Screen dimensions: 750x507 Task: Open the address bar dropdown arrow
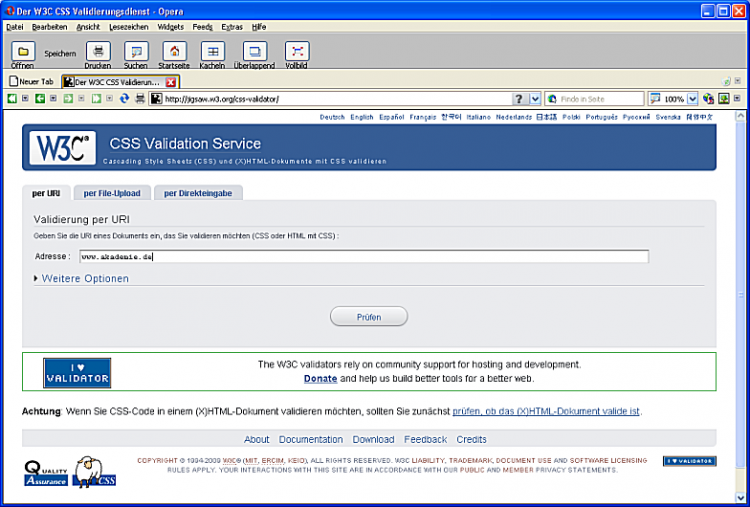tap(535, 99)
